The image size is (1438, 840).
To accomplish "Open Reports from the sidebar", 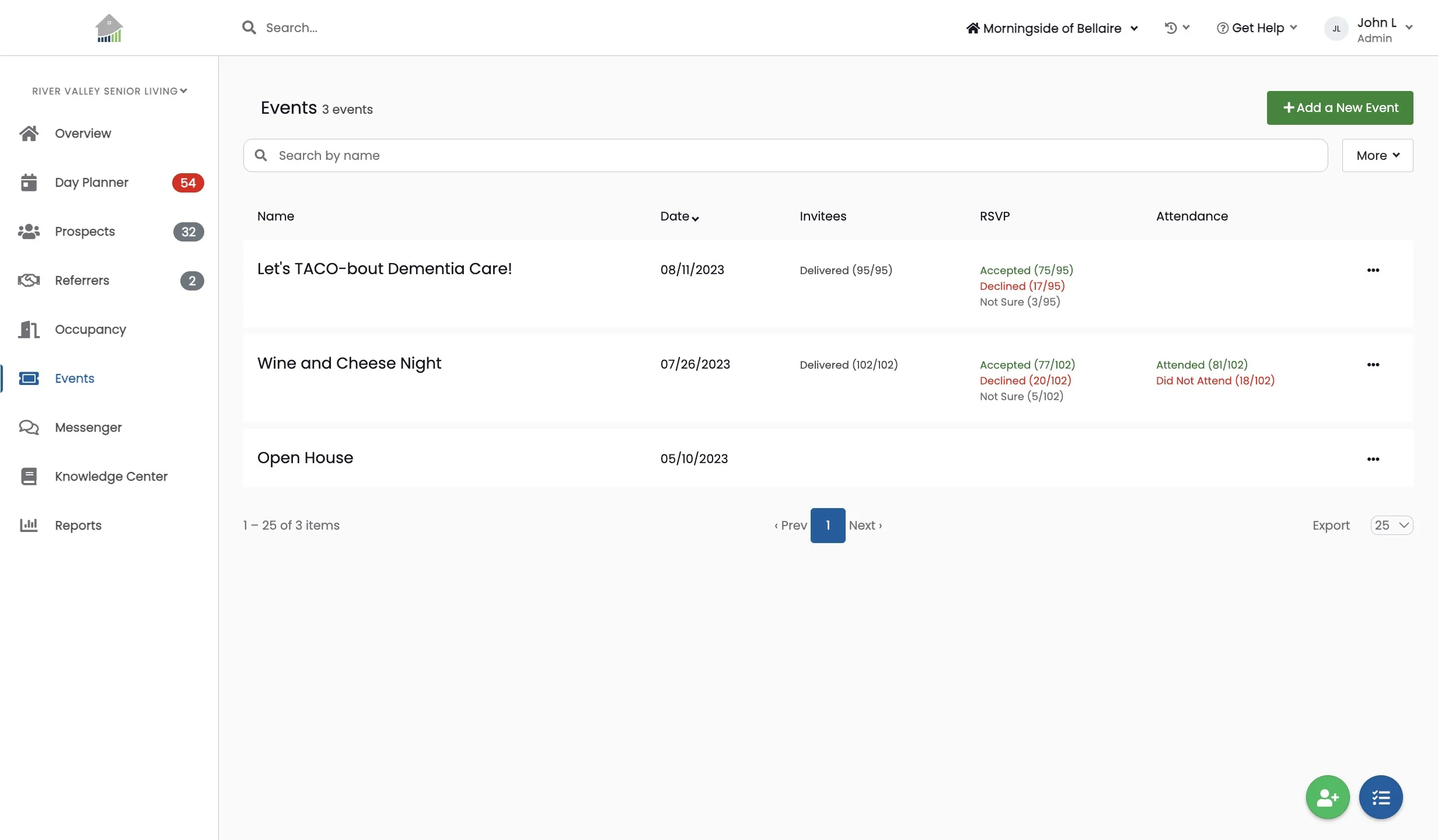I will (x=78, y=526).
